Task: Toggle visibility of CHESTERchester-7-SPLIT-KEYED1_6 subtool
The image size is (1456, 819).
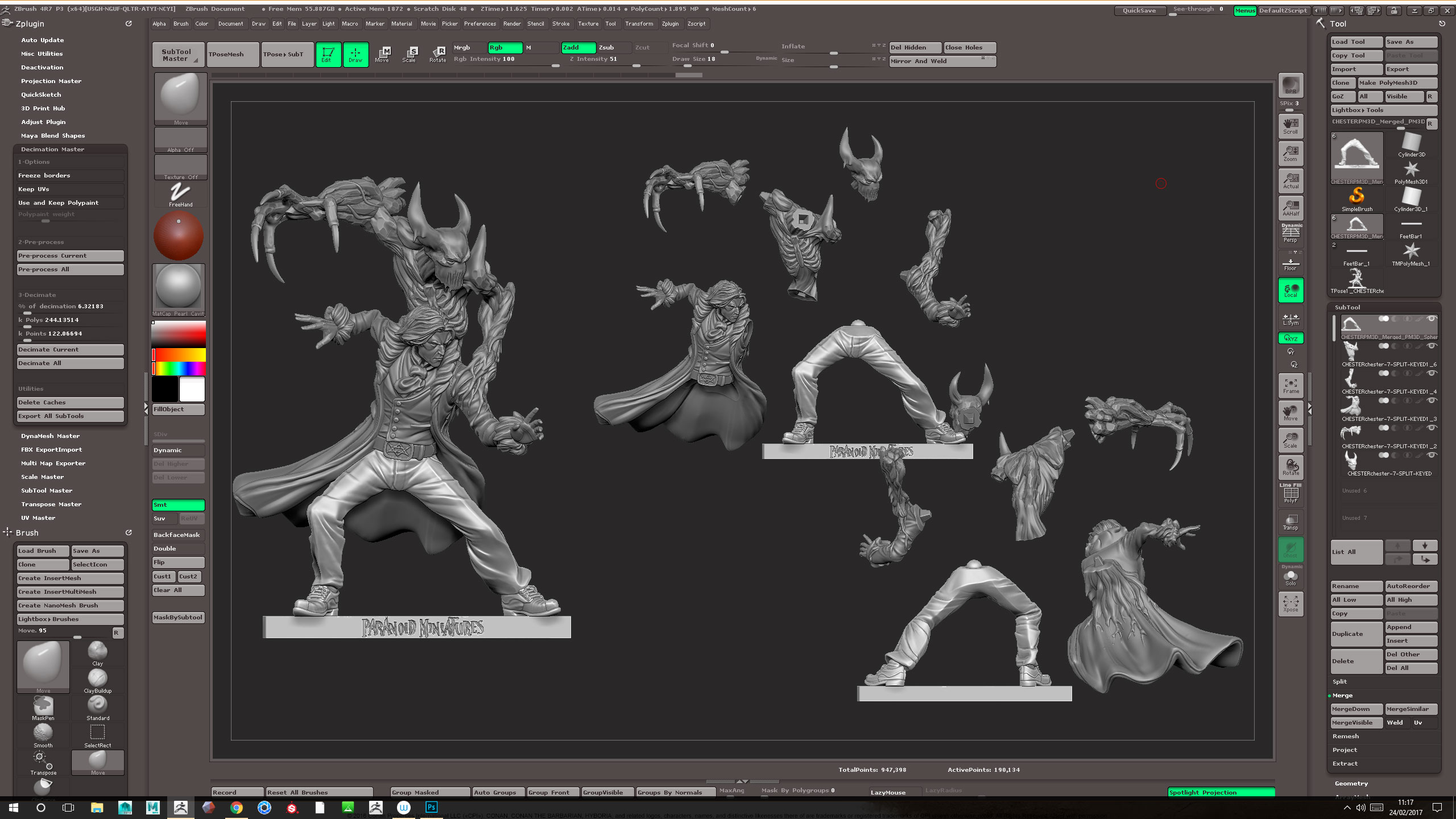Action: click(1432, 345)
